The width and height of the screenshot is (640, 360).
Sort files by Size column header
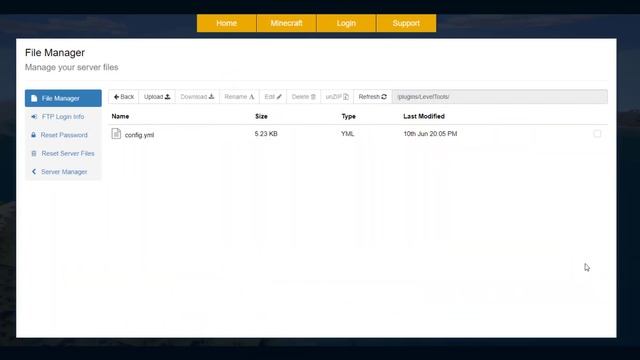[x=261, y=116]
